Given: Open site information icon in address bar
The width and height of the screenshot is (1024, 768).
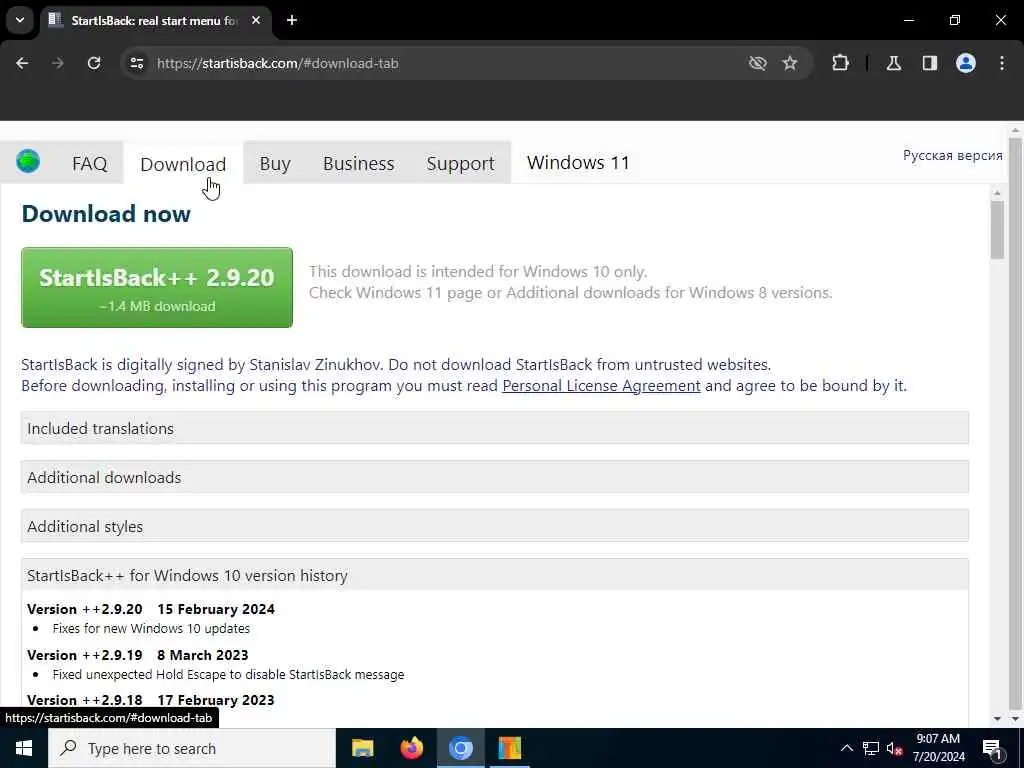Looking at the screenshot, I should click(x=136, y=63).
